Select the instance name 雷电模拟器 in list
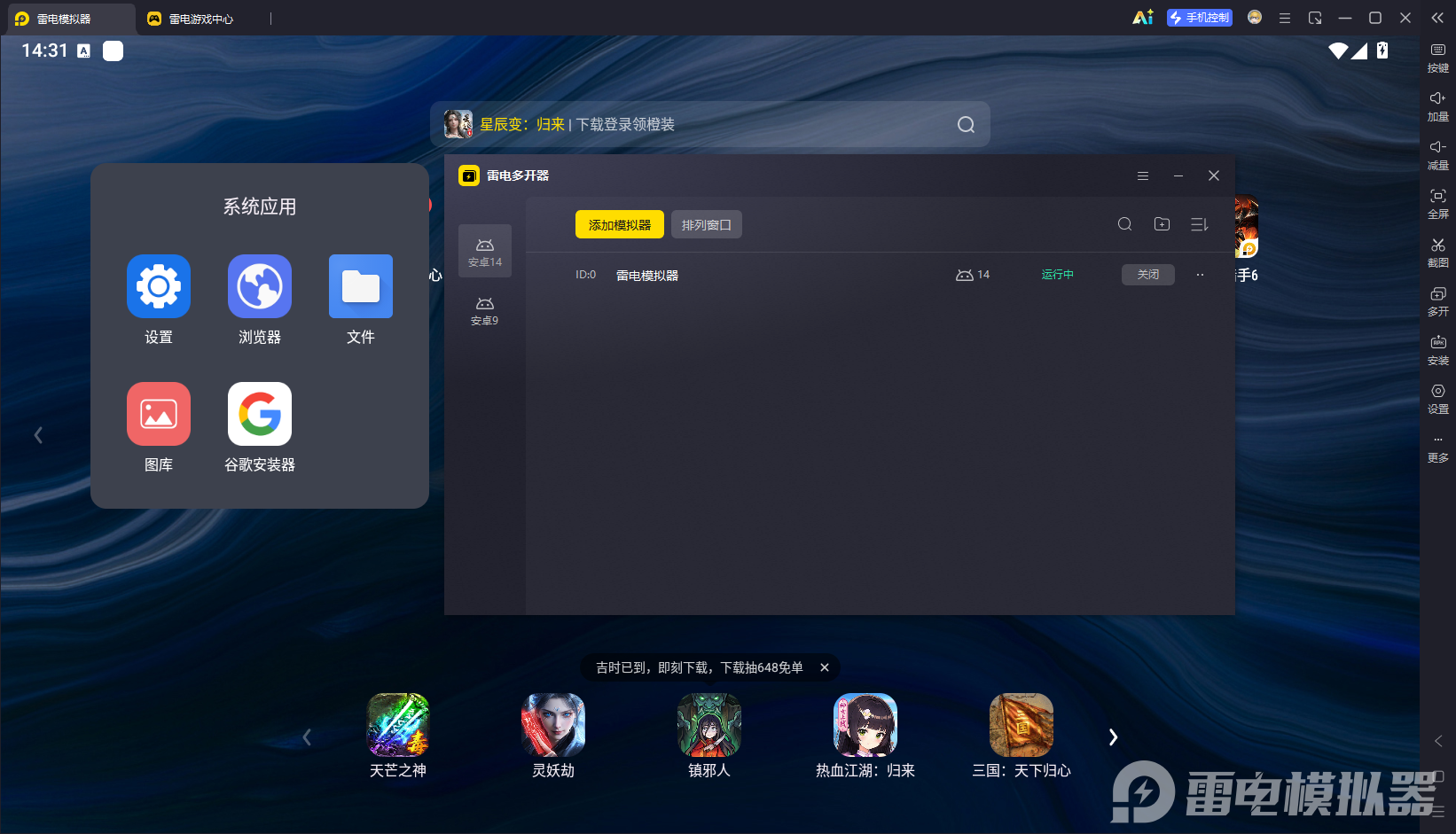This screenshot has height=834, width=1456. (x=647, y=276)
